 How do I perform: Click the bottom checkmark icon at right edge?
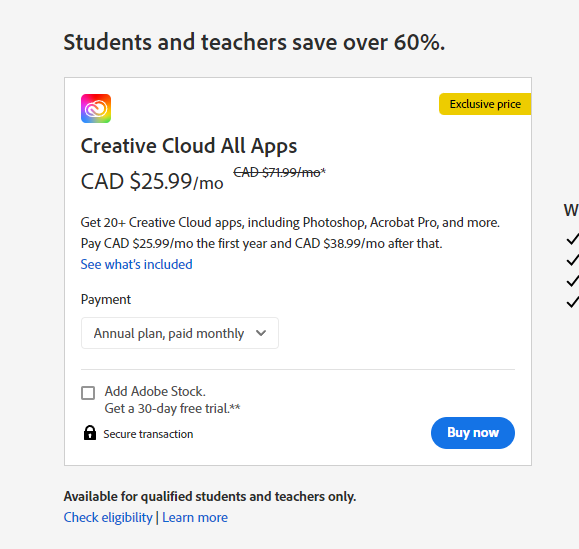[572, 302]
